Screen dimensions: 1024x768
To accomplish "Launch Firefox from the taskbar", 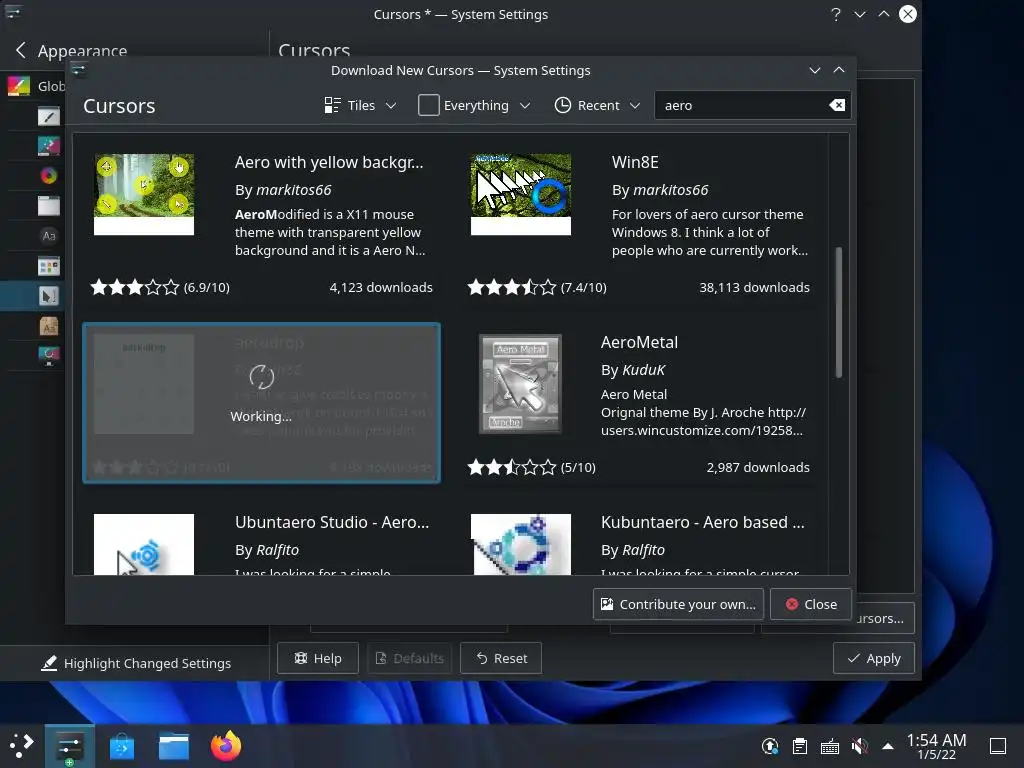I will (226, 746).
